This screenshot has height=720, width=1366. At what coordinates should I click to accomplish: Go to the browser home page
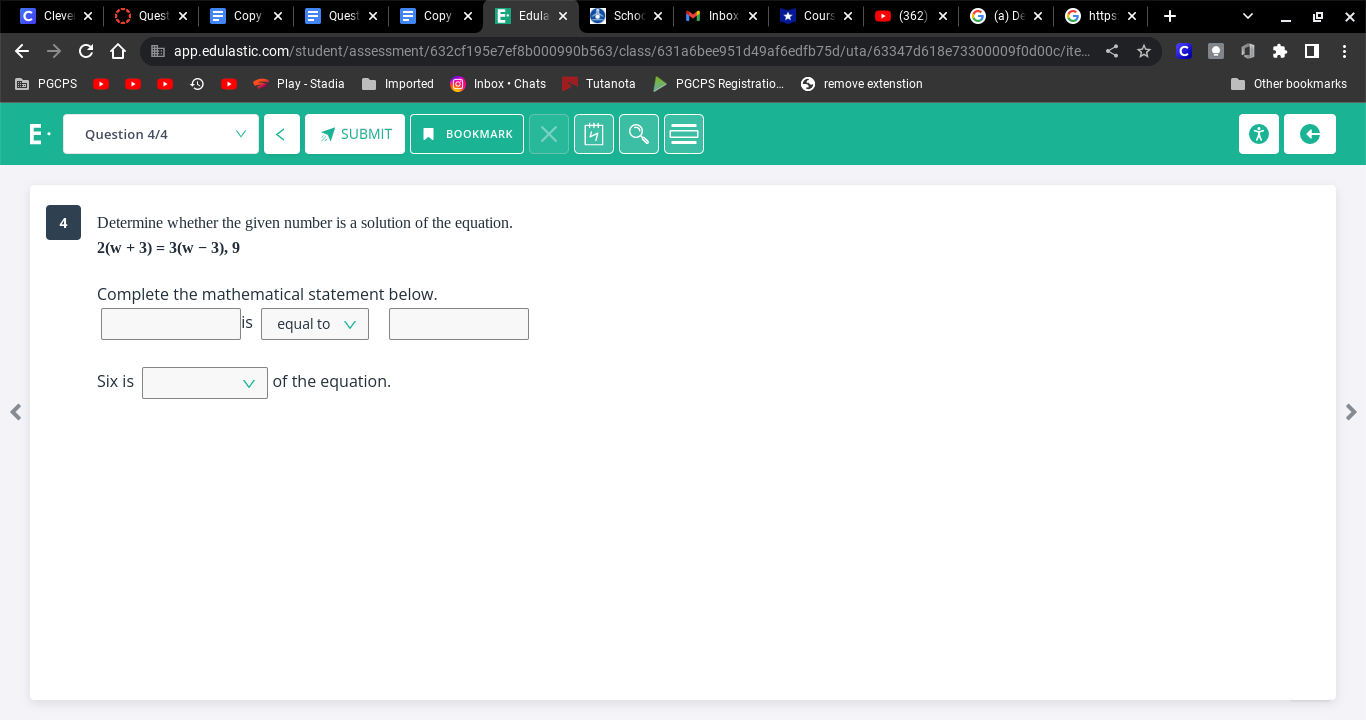click(118, 51)
